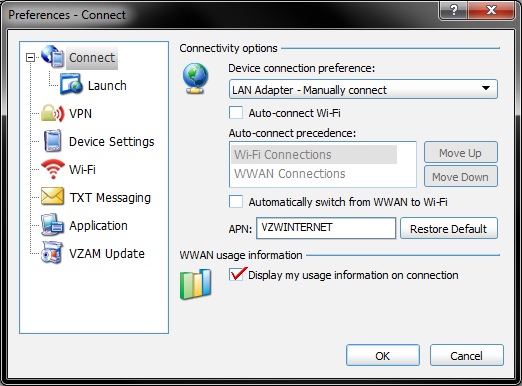Open VZAM Update preferences page
The image size is (522, 386).
(x=107, y=254)
